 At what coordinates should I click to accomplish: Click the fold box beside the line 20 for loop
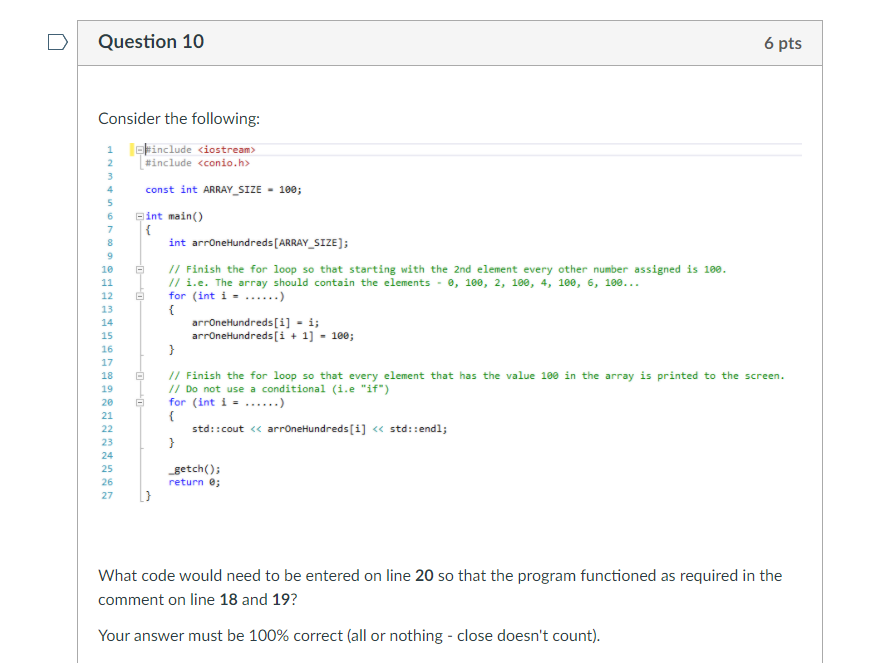click(138, 402)
